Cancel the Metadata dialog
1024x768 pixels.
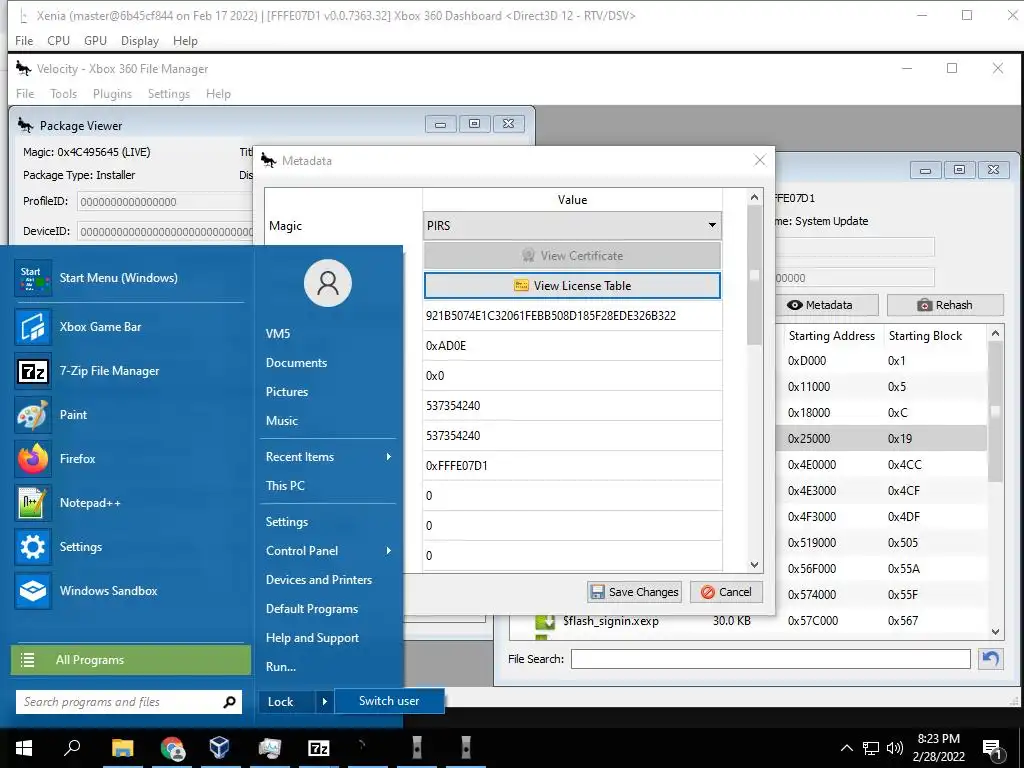click(726, 592)
